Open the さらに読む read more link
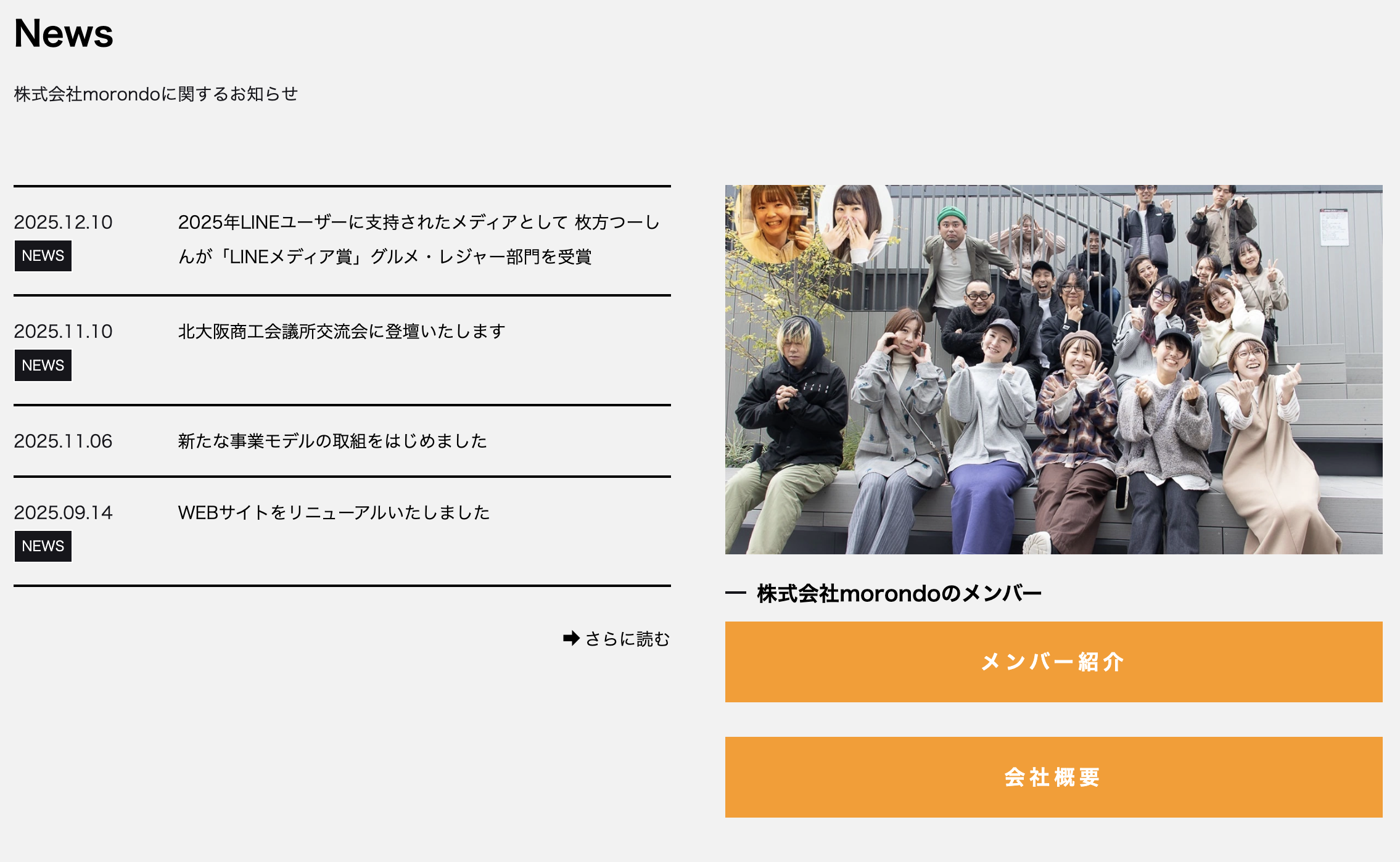This screenshot has width=1400, height=862. pyautogui.click(x=617, y=638)
